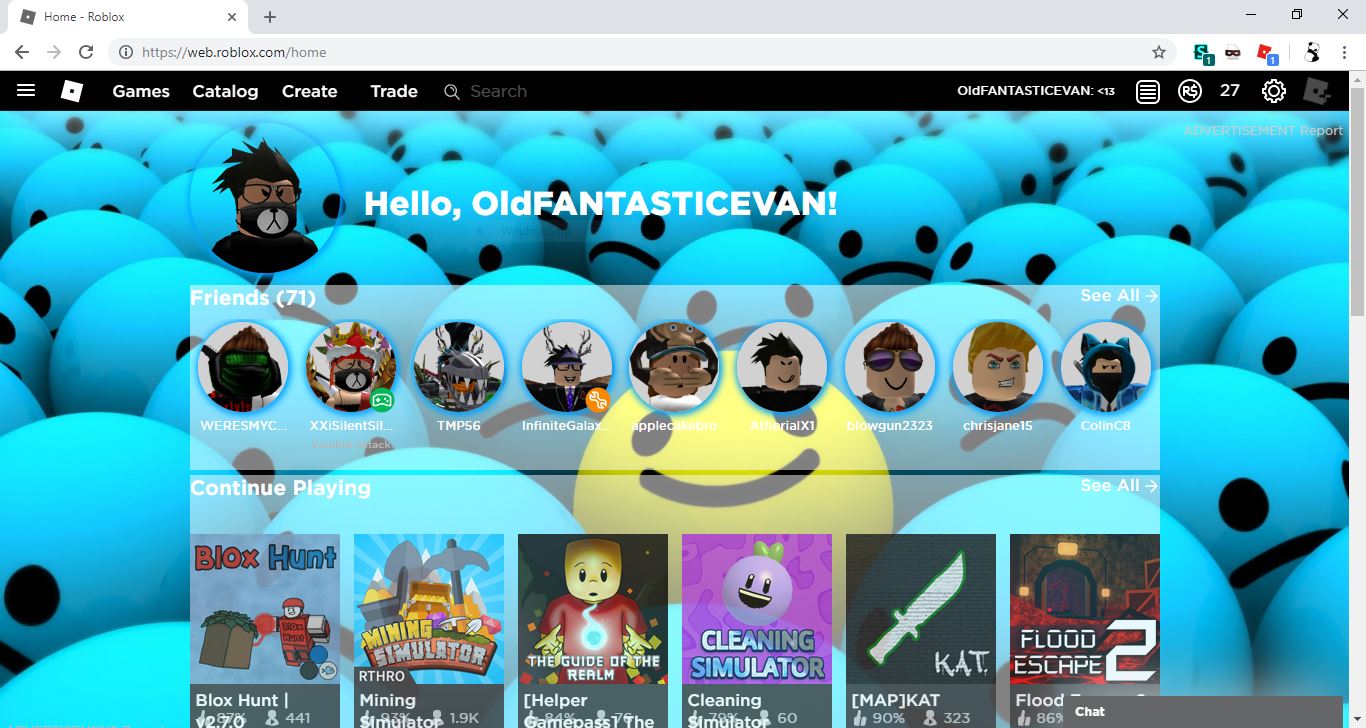Open the Chat bar
The image size is (1366, 728).
1202,712
